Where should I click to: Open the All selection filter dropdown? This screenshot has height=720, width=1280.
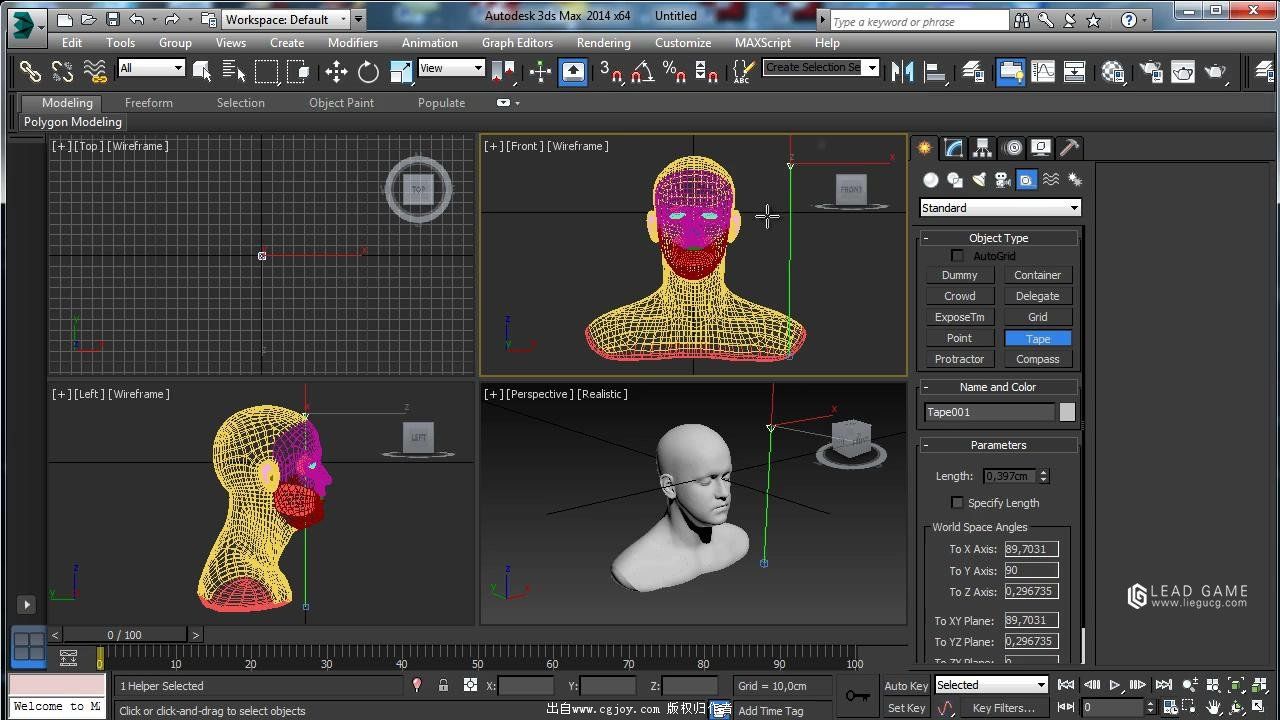(152, 68)
